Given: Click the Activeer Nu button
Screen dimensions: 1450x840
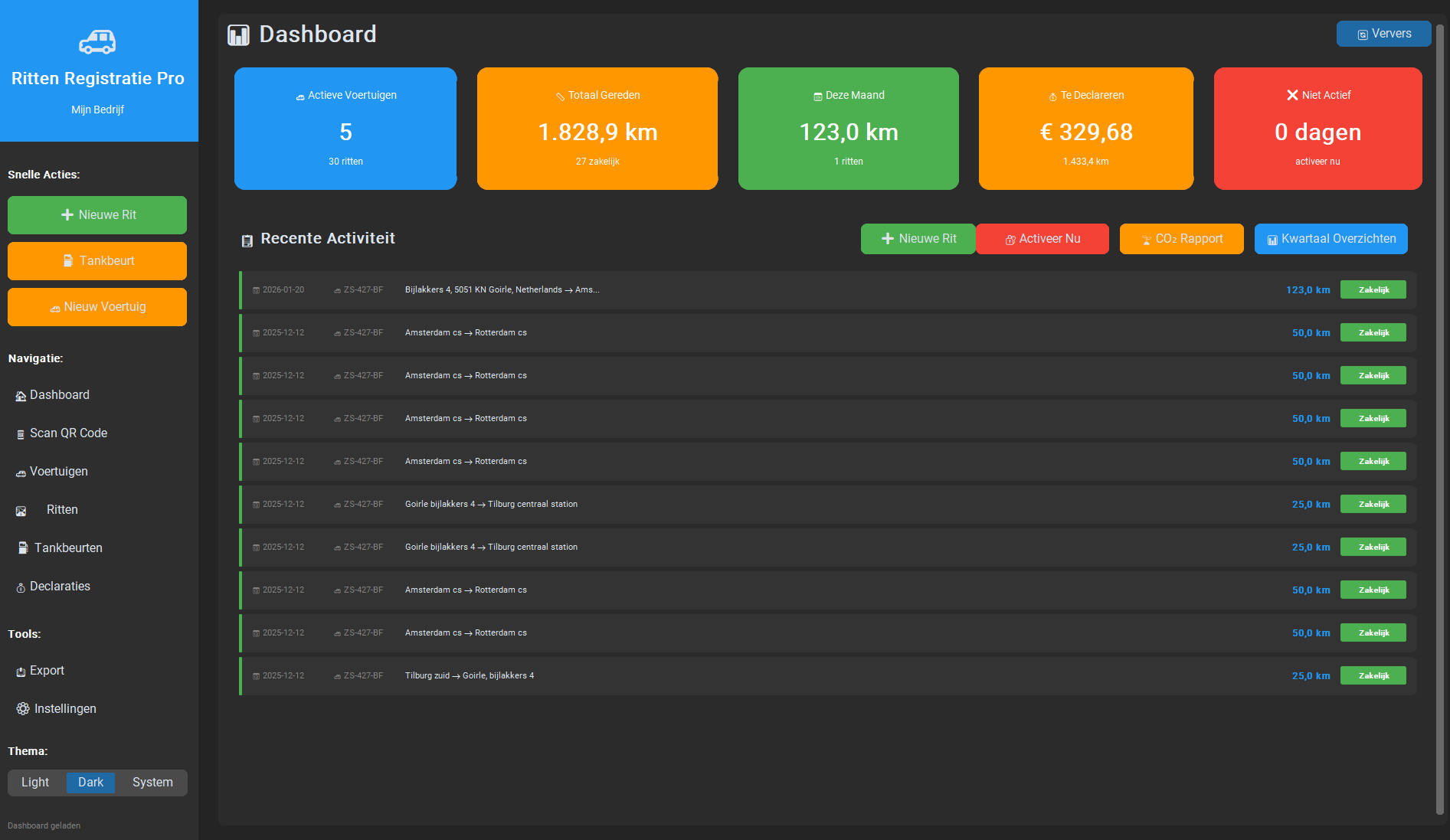Looking at the screenshot, I should click(1042, 238).
